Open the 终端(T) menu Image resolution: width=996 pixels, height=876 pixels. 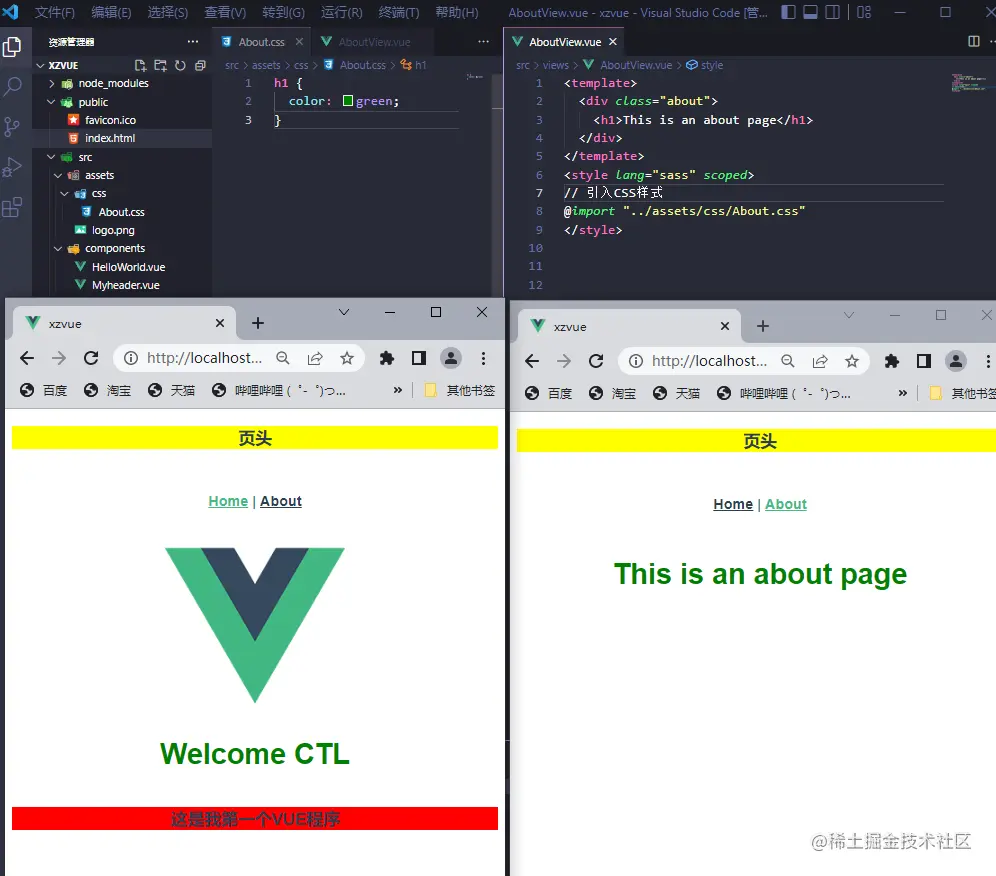(399, 12)
